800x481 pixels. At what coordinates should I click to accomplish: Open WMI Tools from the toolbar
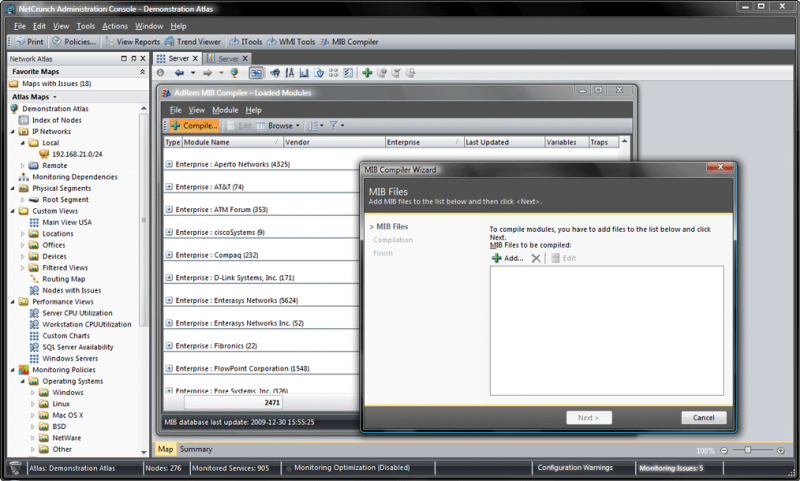(291, 42)
